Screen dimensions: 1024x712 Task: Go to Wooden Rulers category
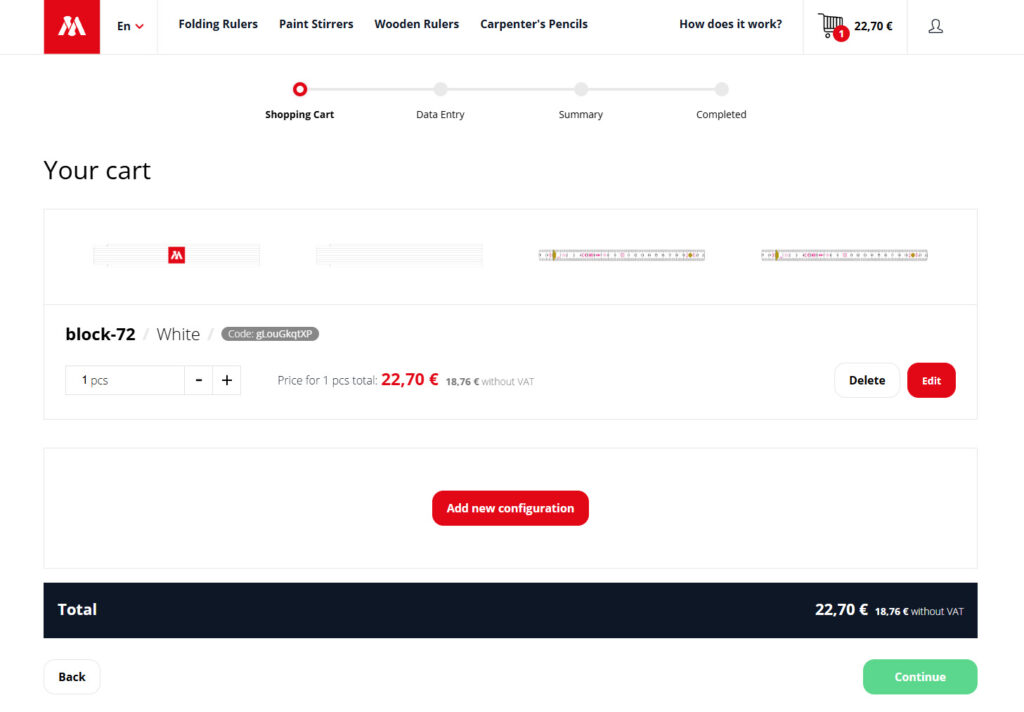[x=417, y=24]
